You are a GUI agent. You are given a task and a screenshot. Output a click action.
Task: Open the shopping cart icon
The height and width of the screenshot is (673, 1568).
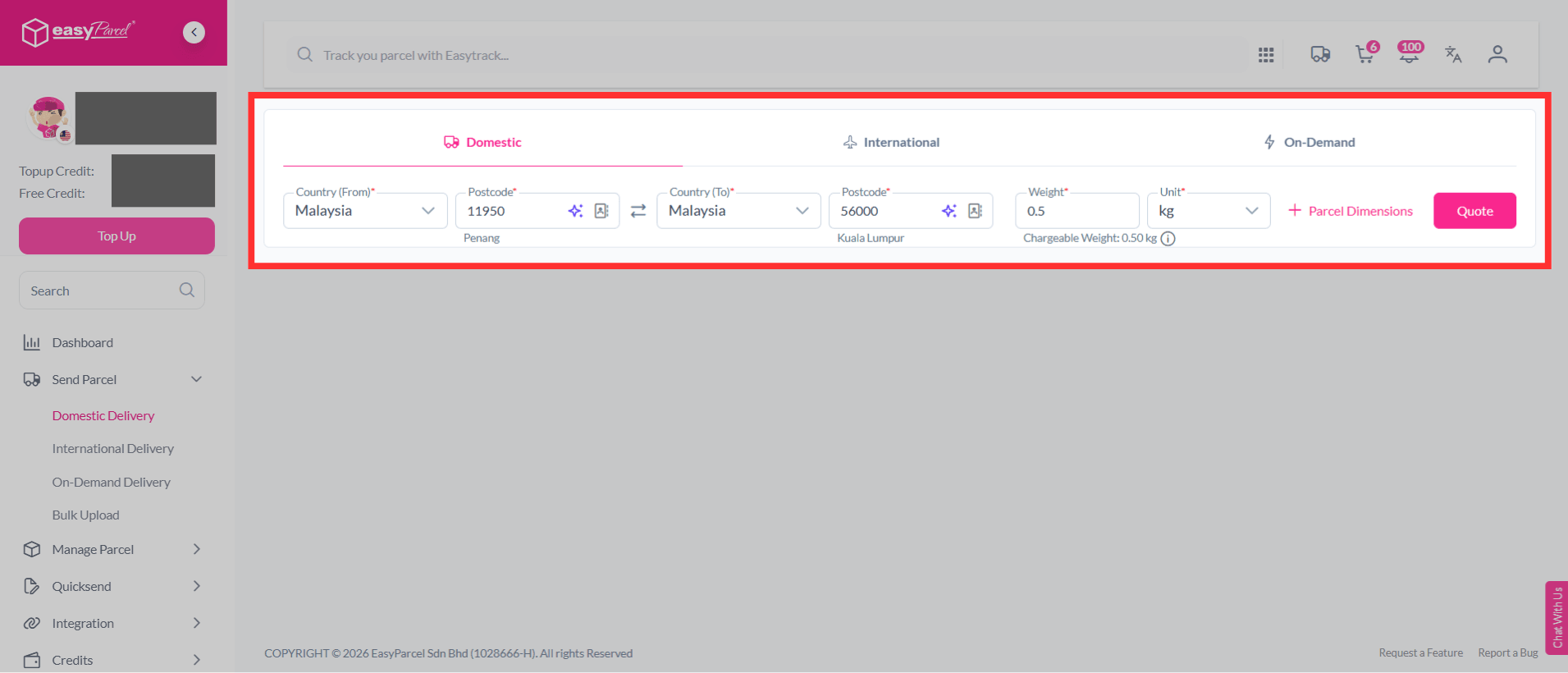[x=1365, y=54]
